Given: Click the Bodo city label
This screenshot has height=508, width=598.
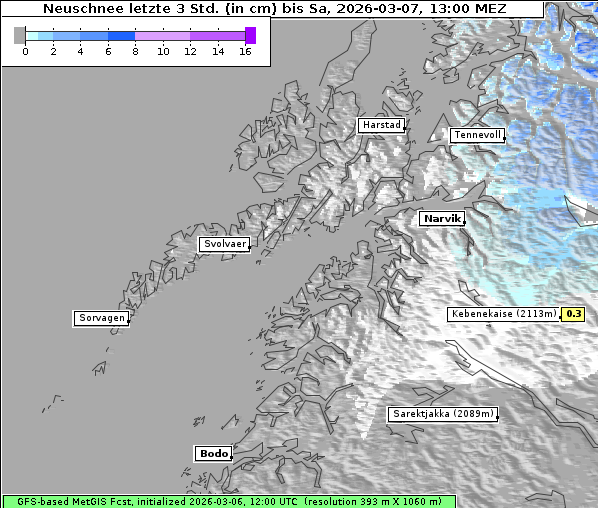Looking at the screenshot, I should point(213,453).
